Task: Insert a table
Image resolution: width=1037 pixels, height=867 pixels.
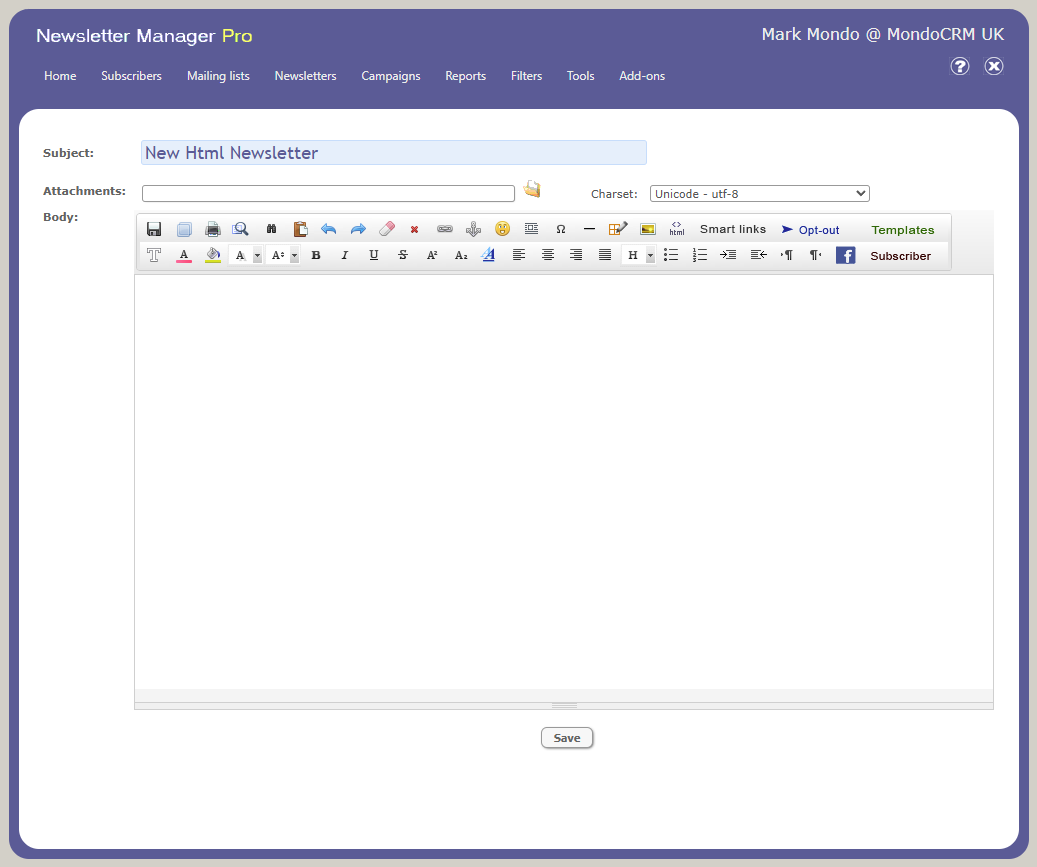Action: 618,229
